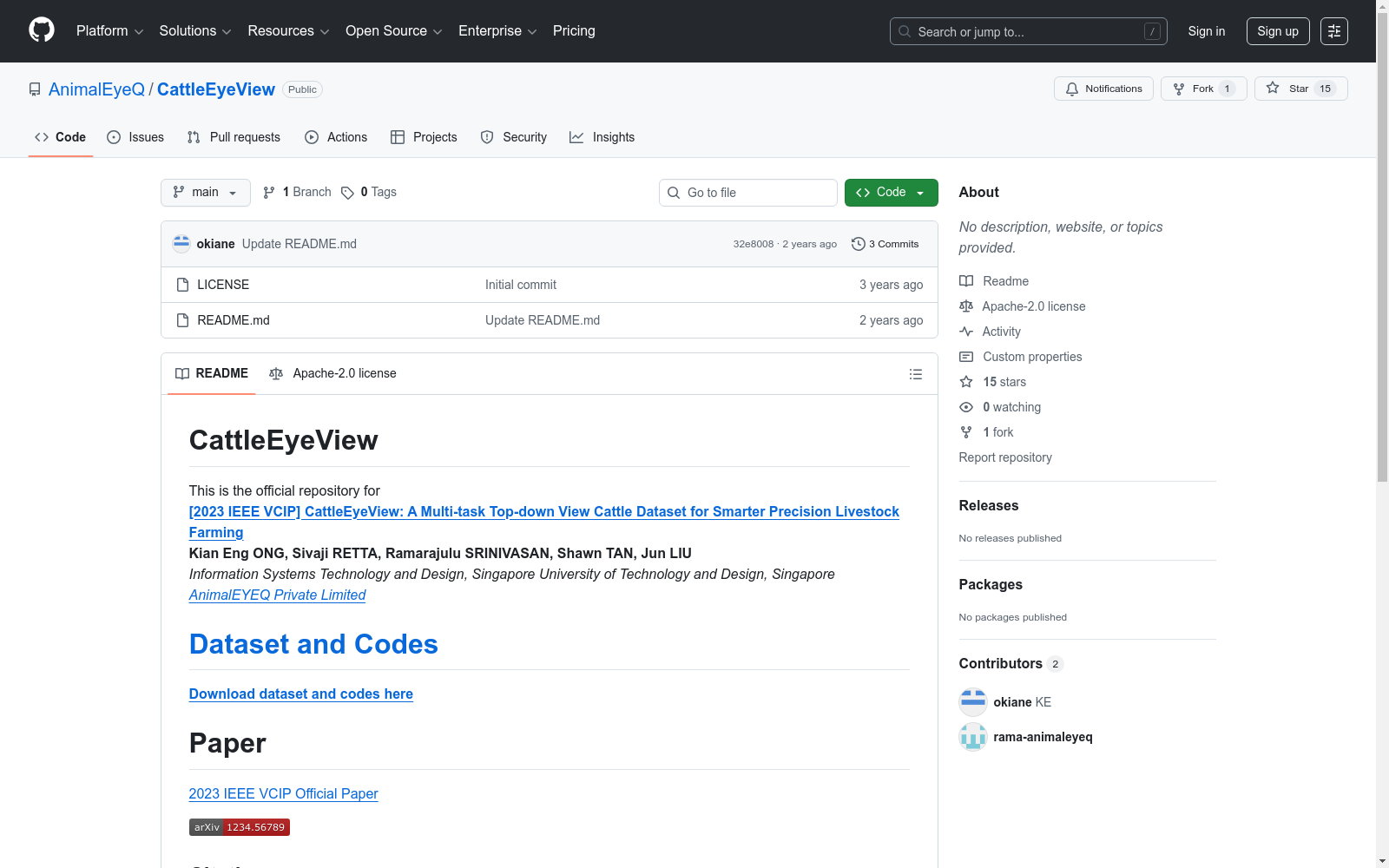Click the rama-animaleyeq avatar
Viewport: 1389px width, 868px height.
click(x=973, y=737)
